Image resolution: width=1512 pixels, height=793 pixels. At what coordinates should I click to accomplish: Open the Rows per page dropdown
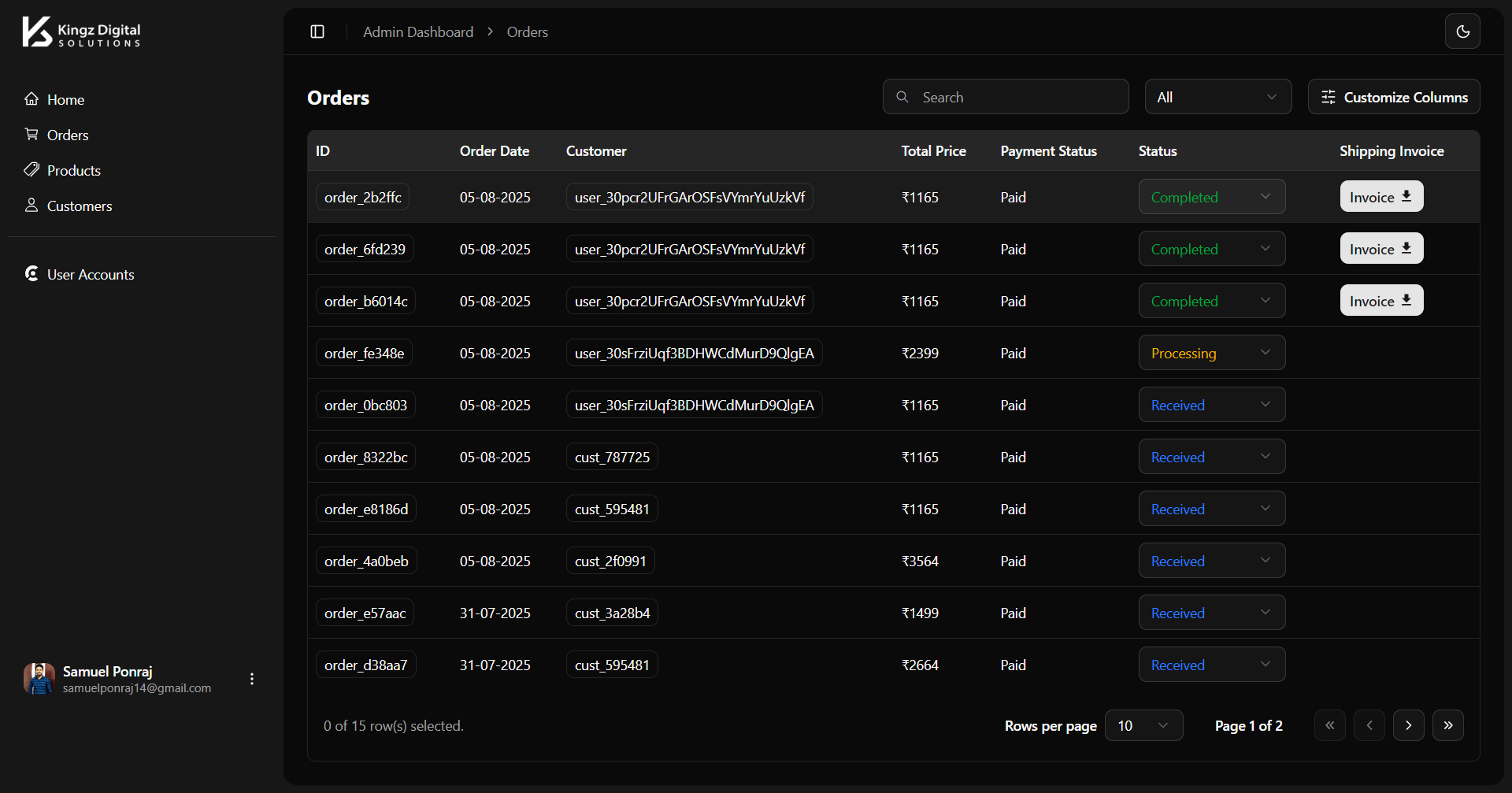1143,725
